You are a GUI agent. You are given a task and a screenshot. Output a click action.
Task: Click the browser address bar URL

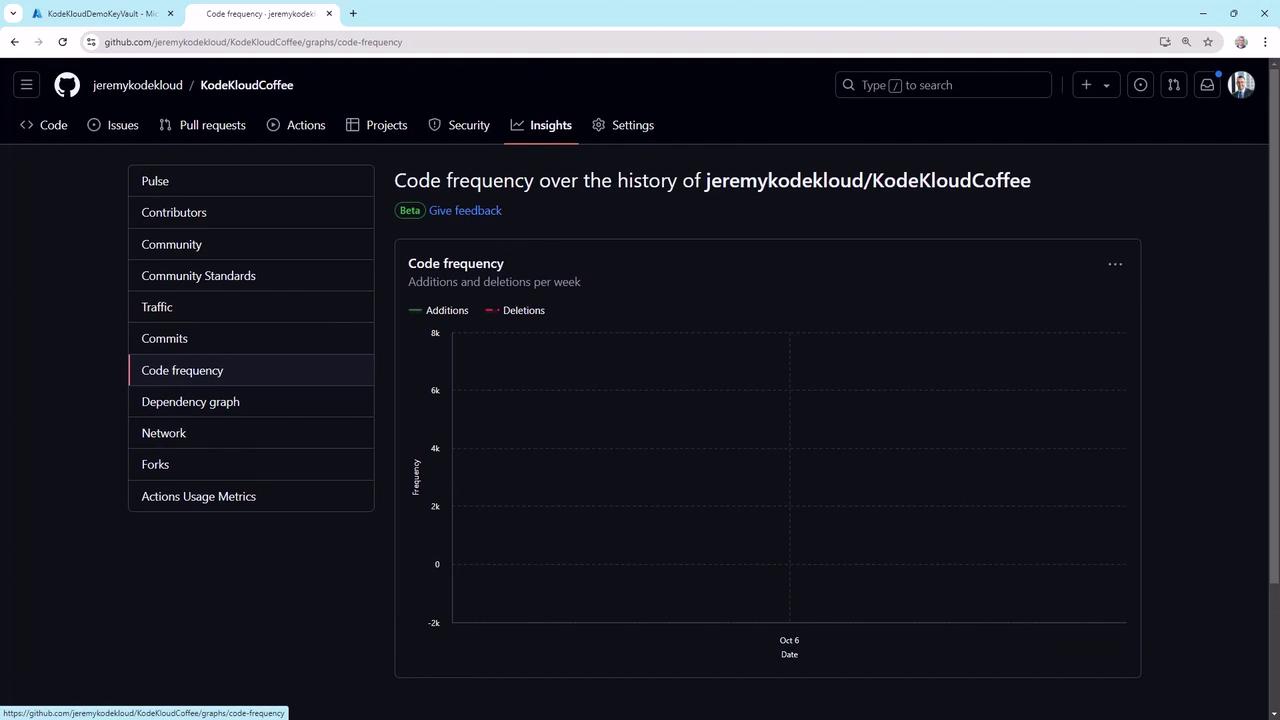click(x=253, y=42)
